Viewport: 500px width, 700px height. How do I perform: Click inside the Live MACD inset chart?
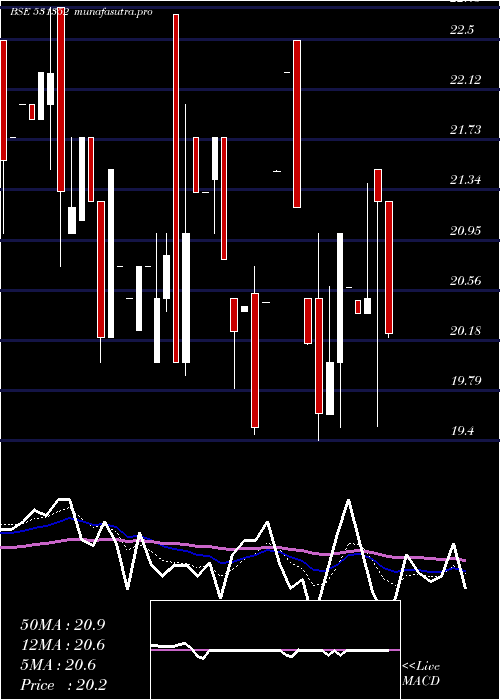[275, 650]
